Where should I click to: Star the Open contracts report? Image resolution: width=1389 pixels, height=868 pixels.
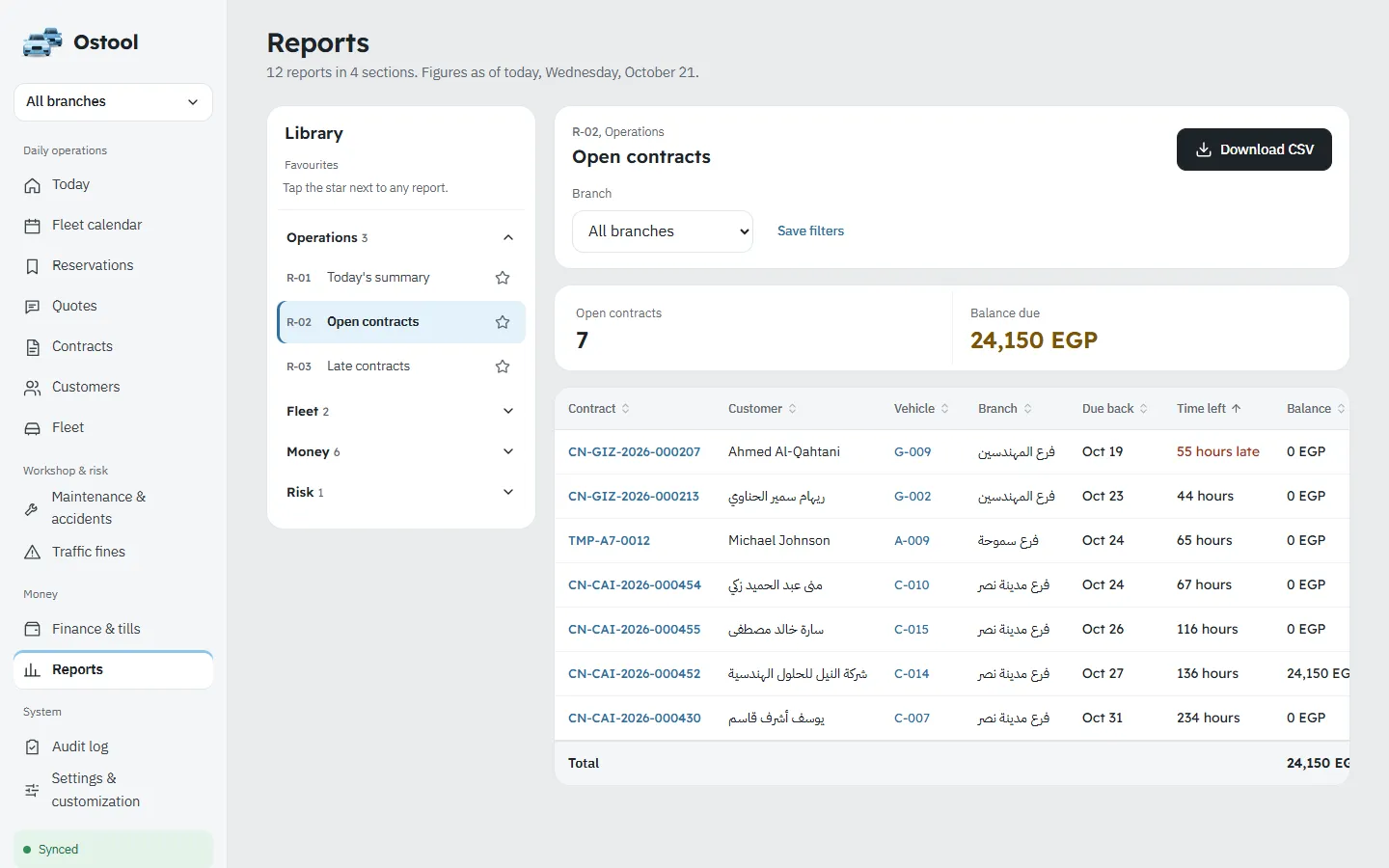tap(503, 322)
